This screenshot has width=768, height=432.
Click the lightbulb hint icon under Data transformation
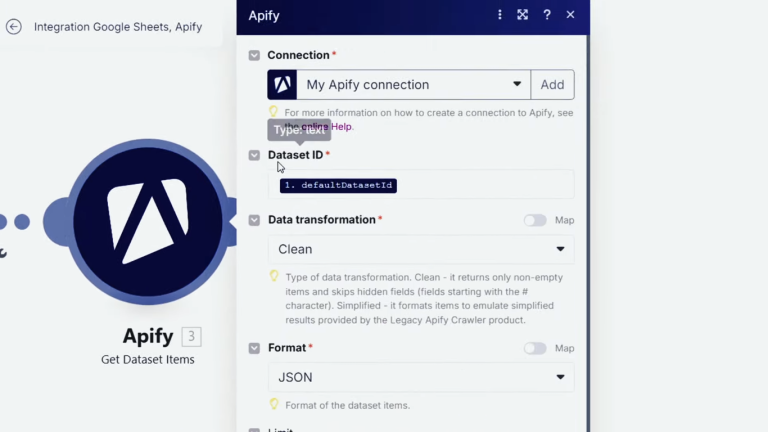pyautogui.click(x=274, y=276)
